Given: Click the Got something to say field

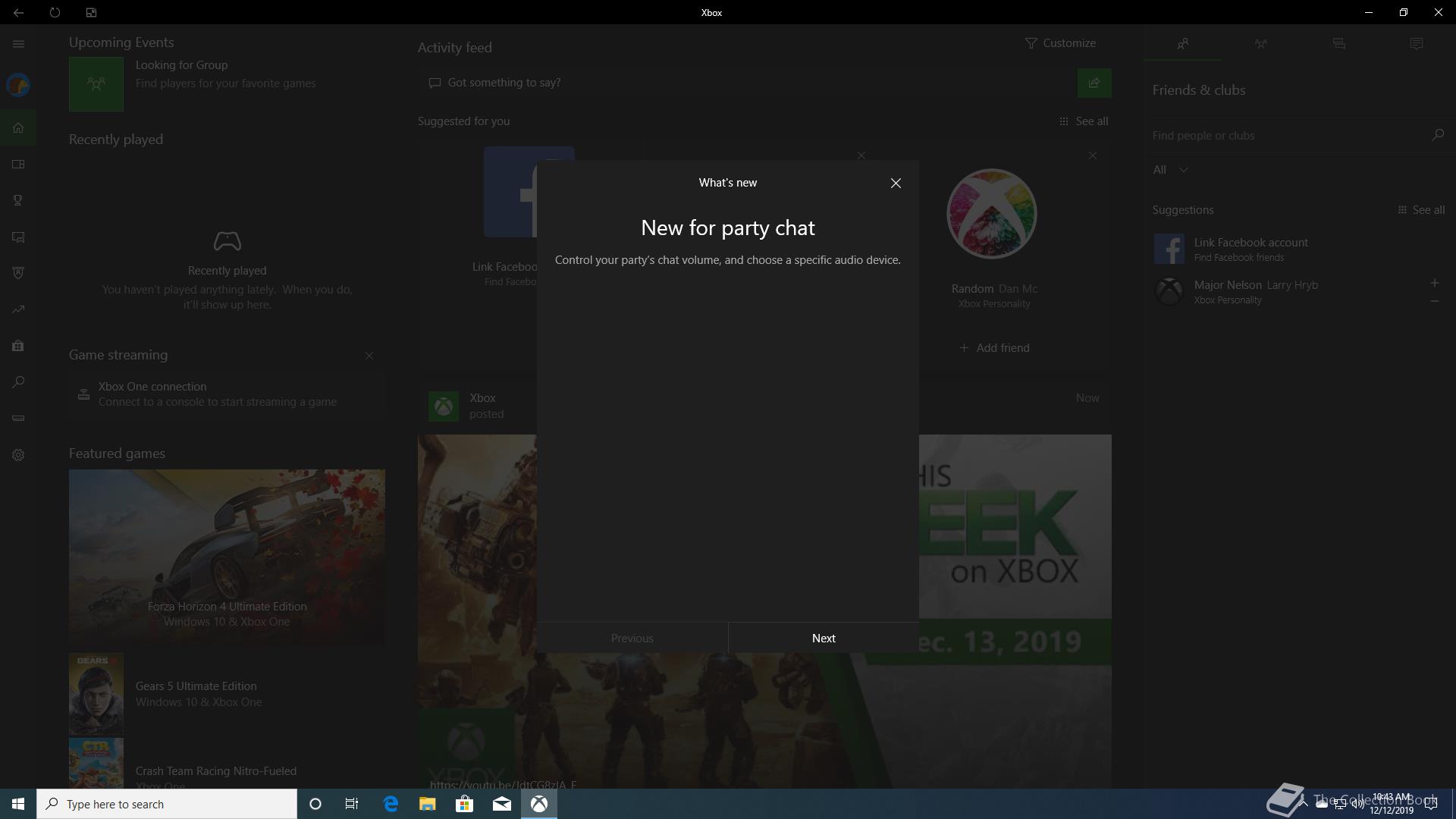Looking at the screenshot, I should 747,83.
